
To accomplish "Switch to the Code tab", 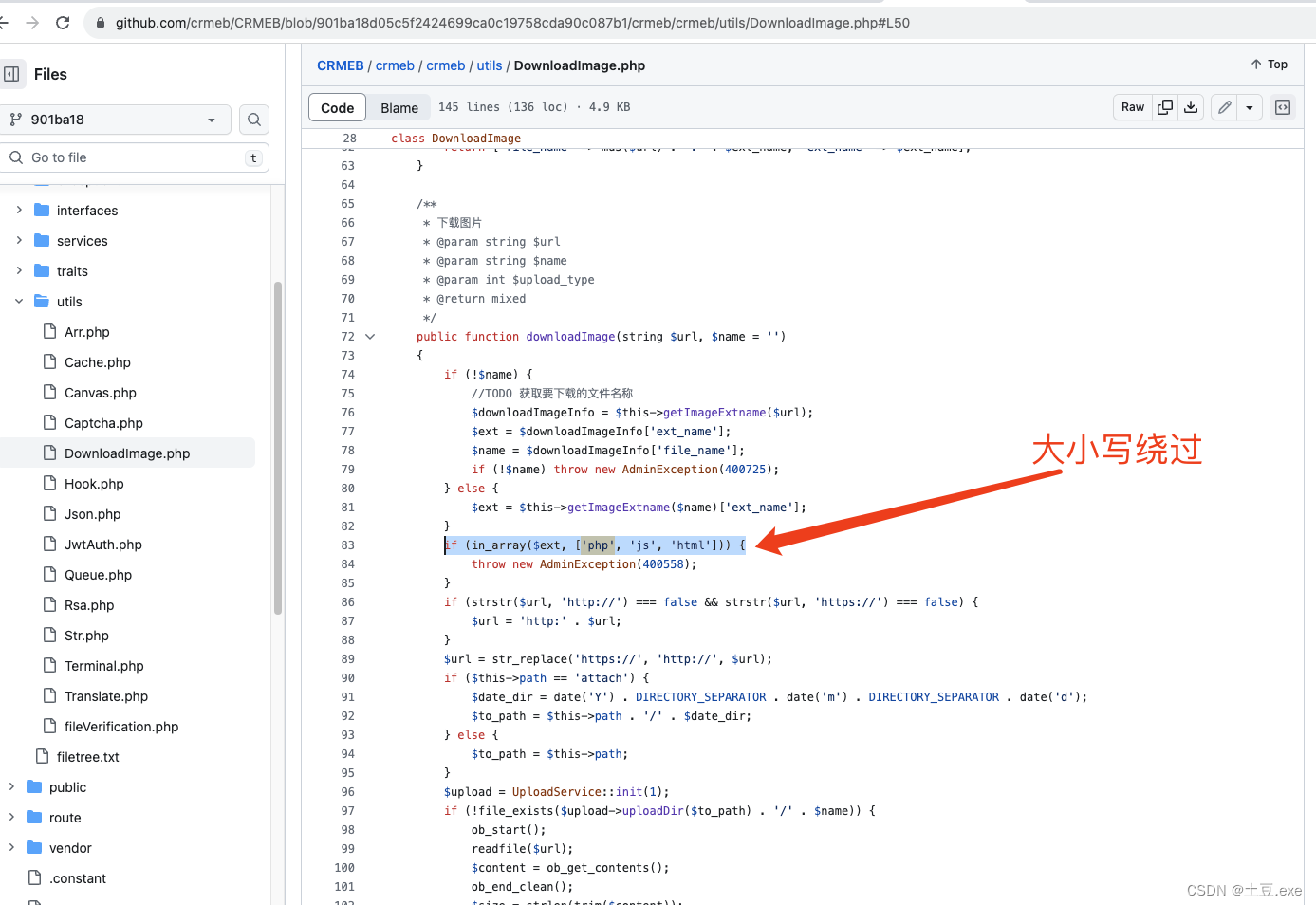I will tap(337, 108).
